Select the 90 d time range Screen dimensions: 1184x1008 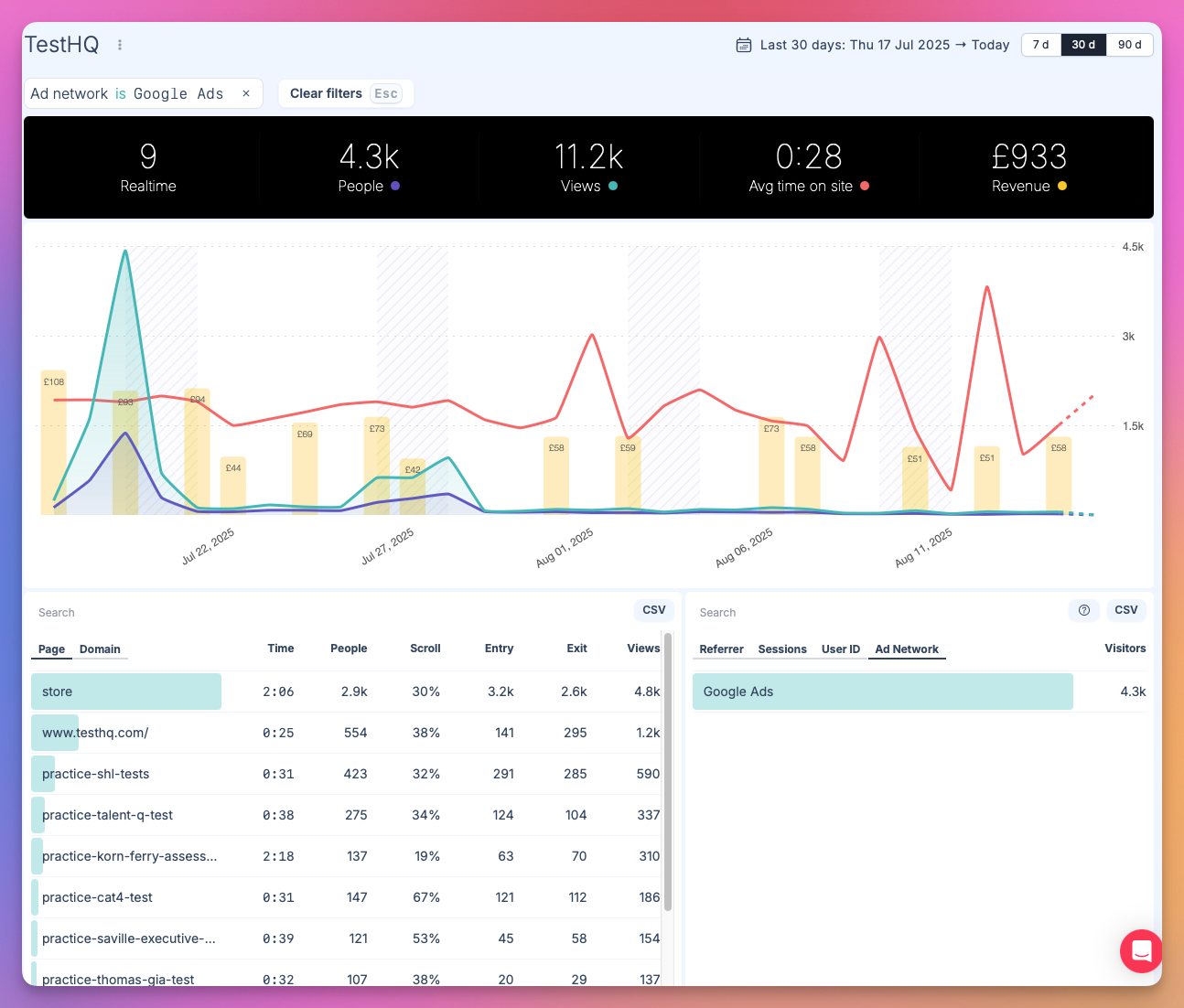pos(1129,45)
